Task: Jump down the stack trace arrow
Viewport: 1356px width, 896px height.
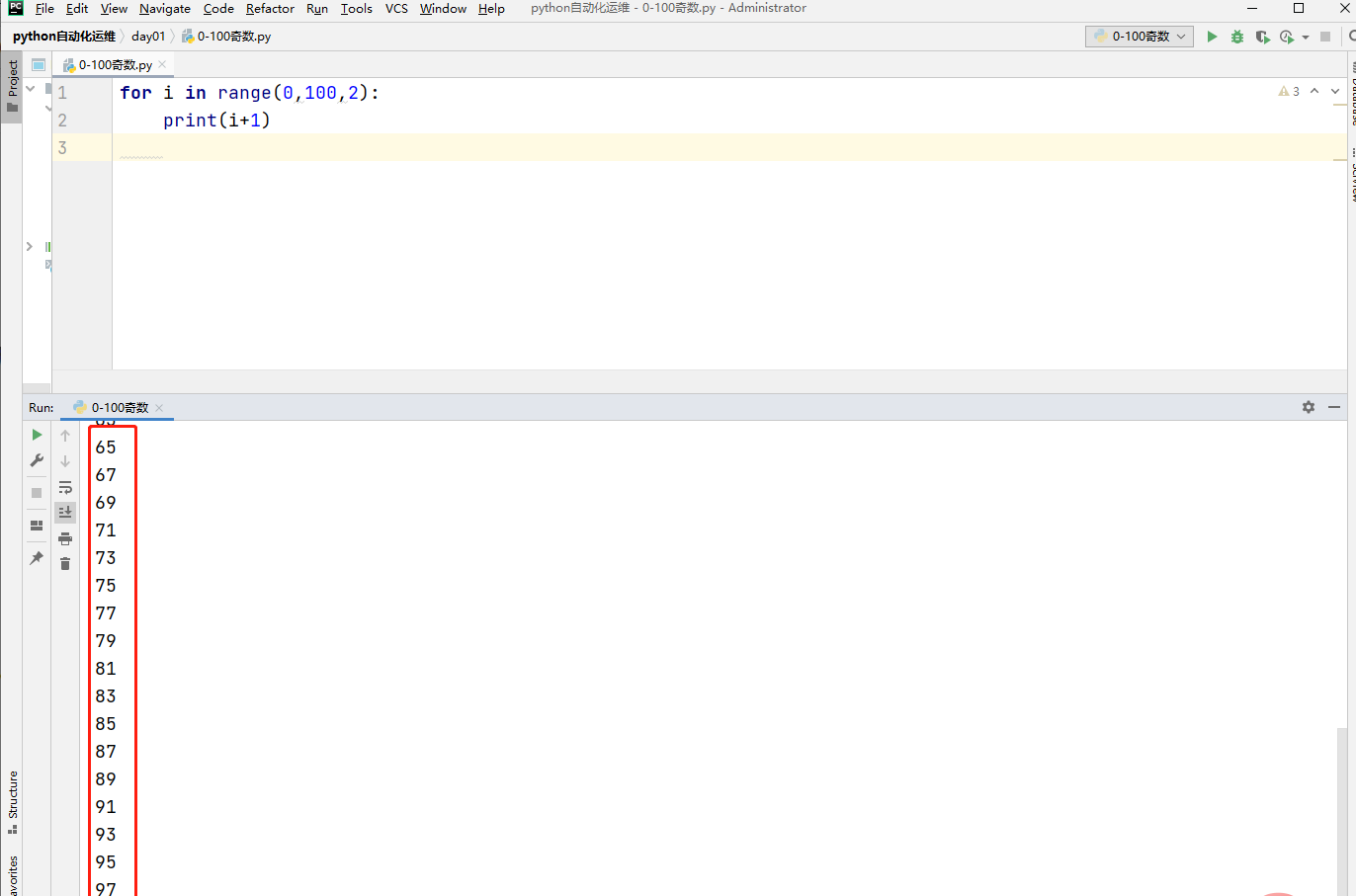Action: click(x=65, y=461)
